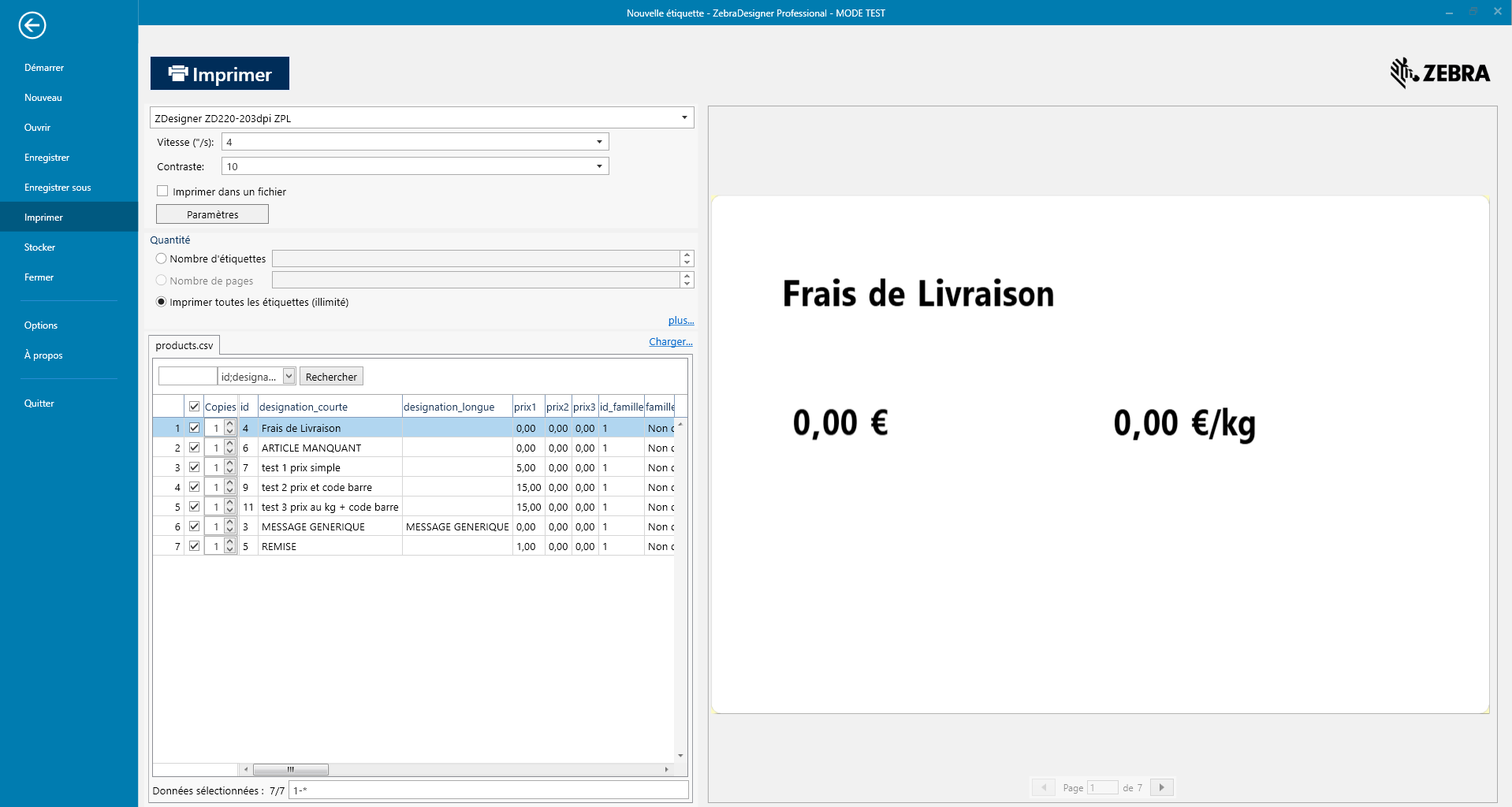Open the Enregistrer sous menu item

pos(58,188)
